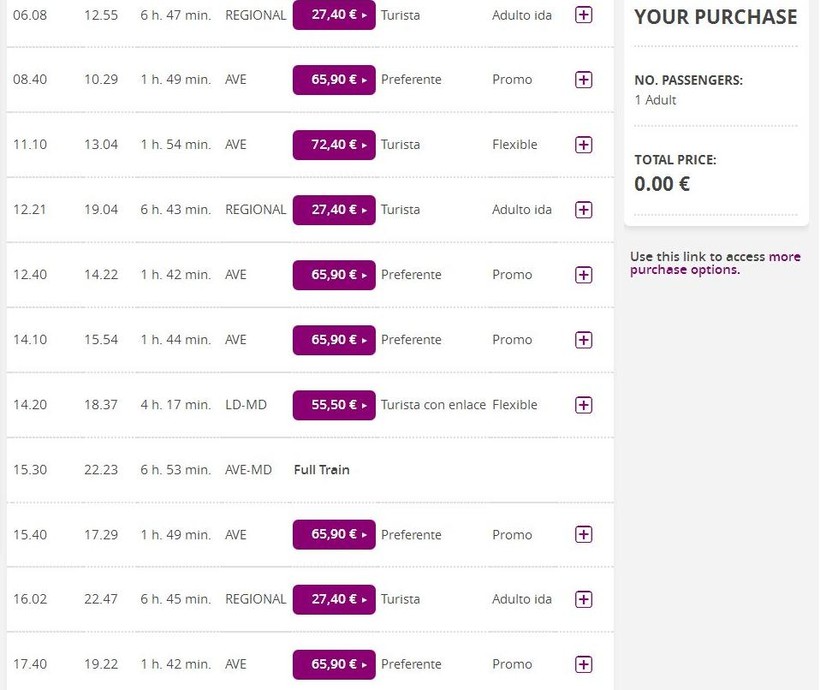Select 27,40 € fare for 06.08 train
The image size is (820, 690).
point(334,15)
